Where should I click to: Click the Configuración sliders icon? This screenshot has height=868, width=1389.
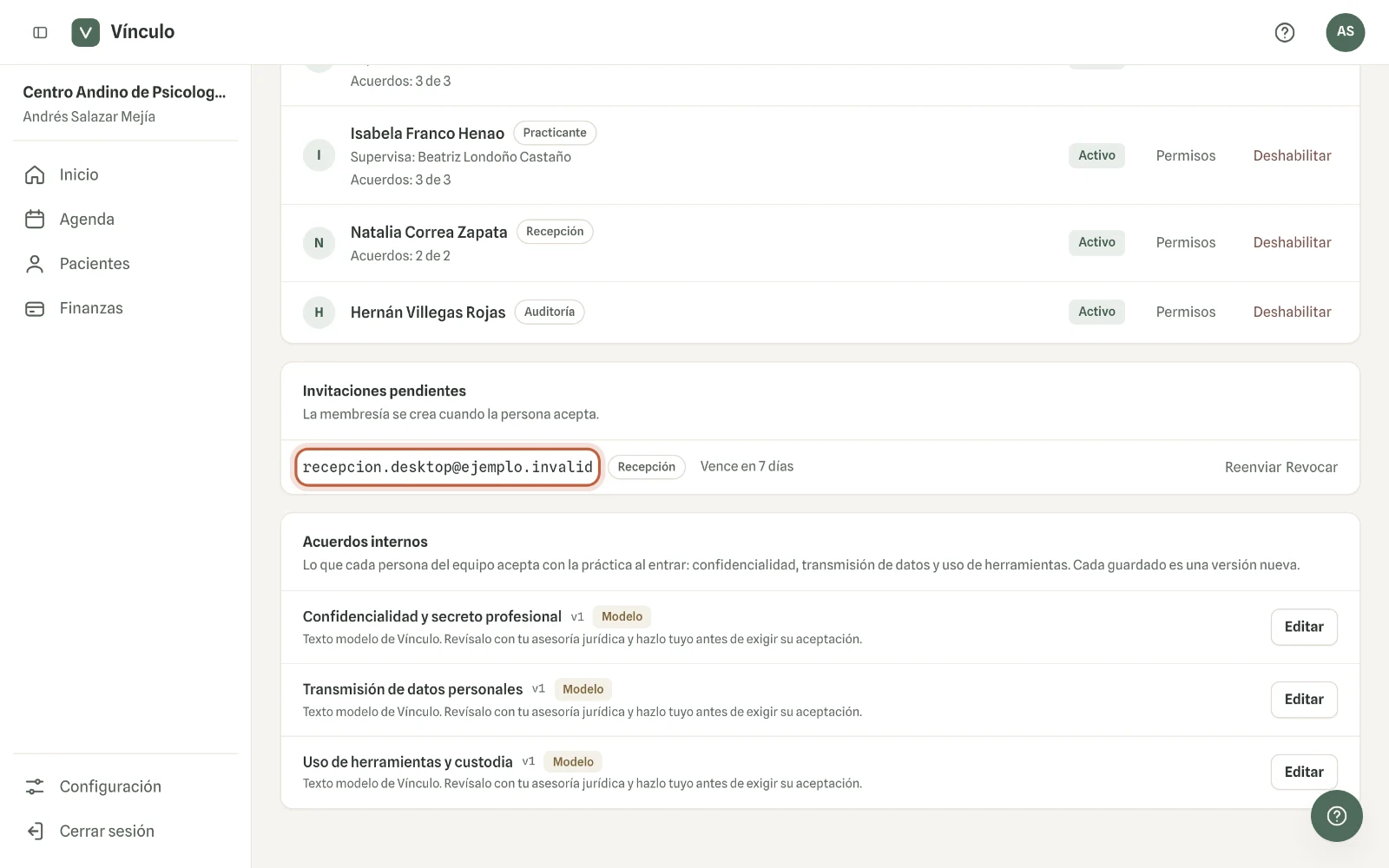[x=35, y=786]
